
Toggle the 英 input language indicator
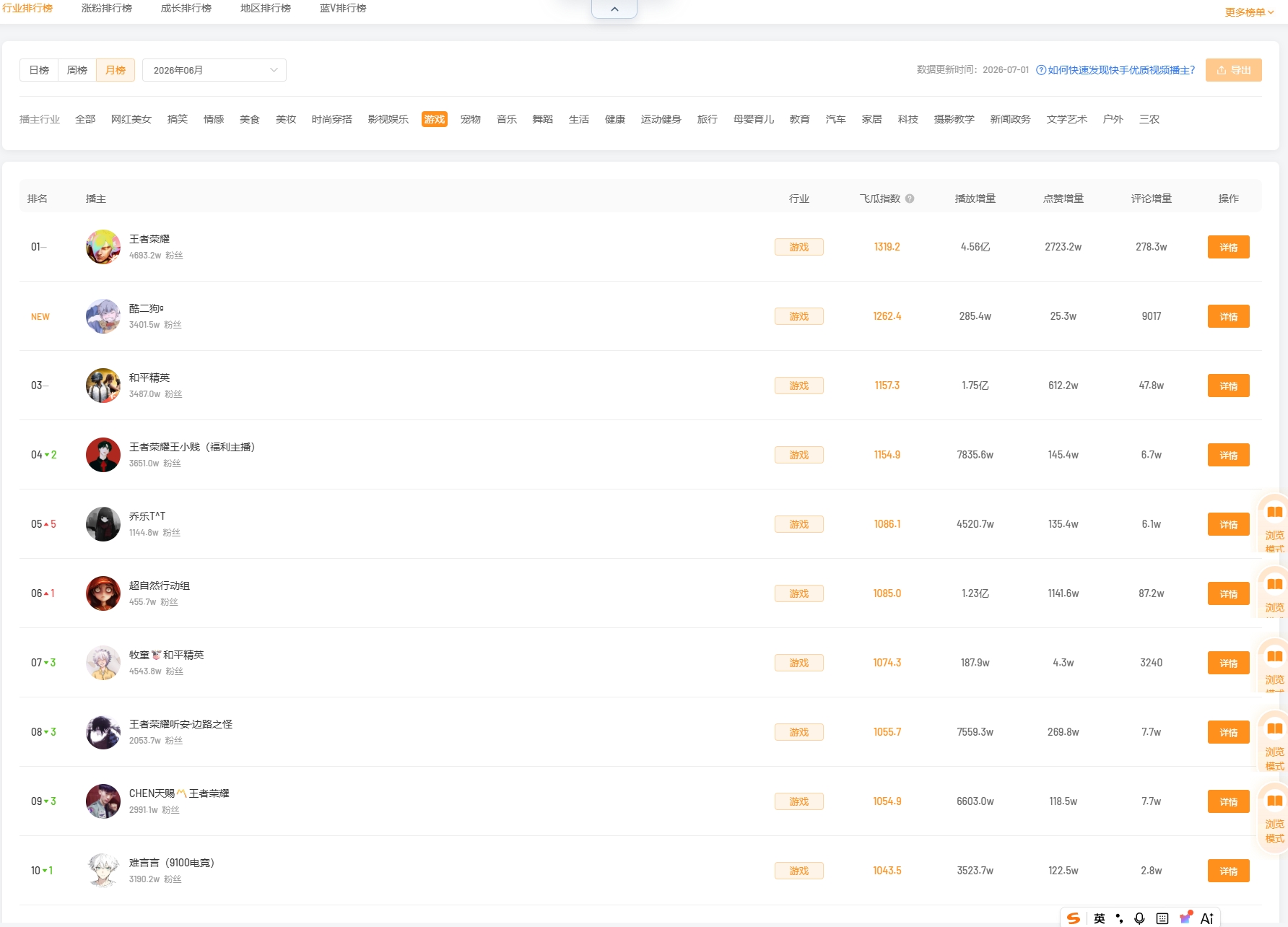coord(1100,918)
